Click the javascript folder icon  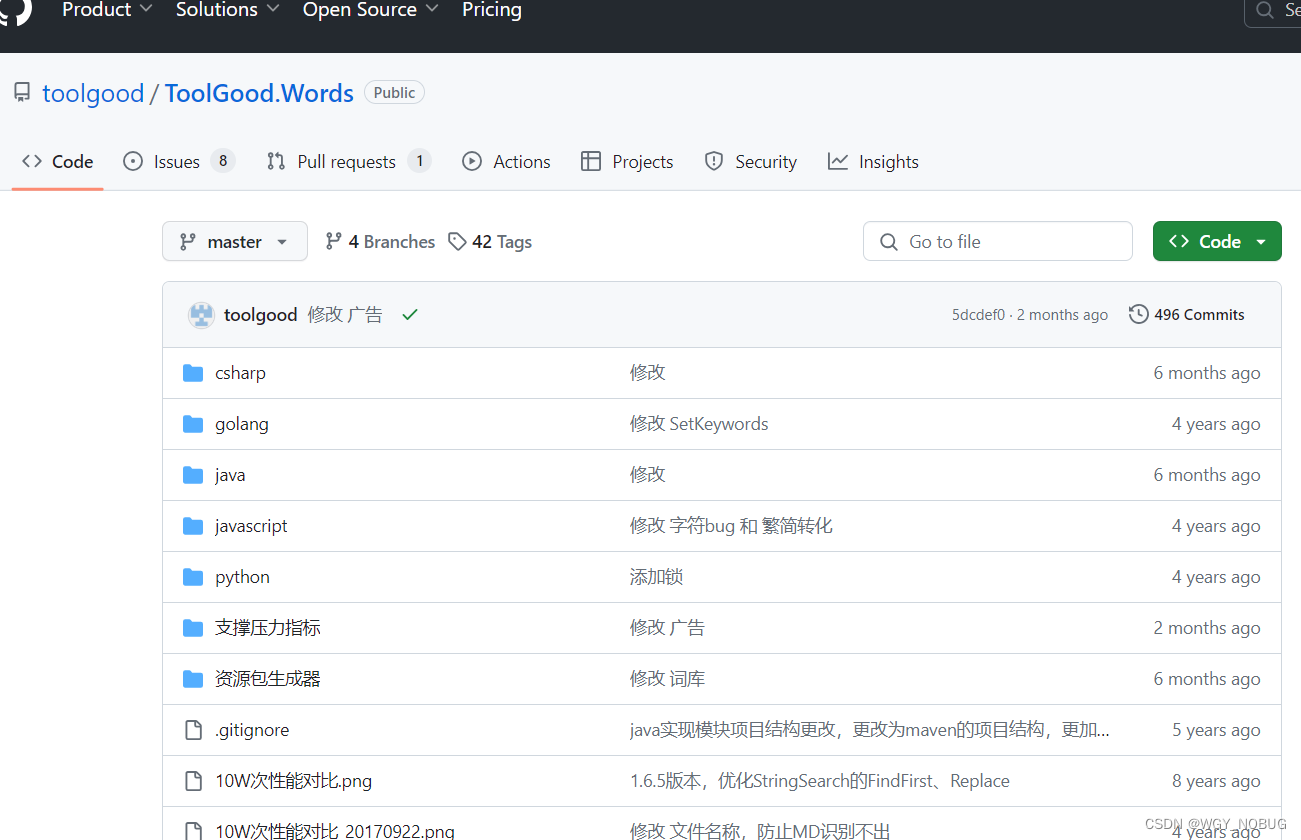[x=193, y=526]
